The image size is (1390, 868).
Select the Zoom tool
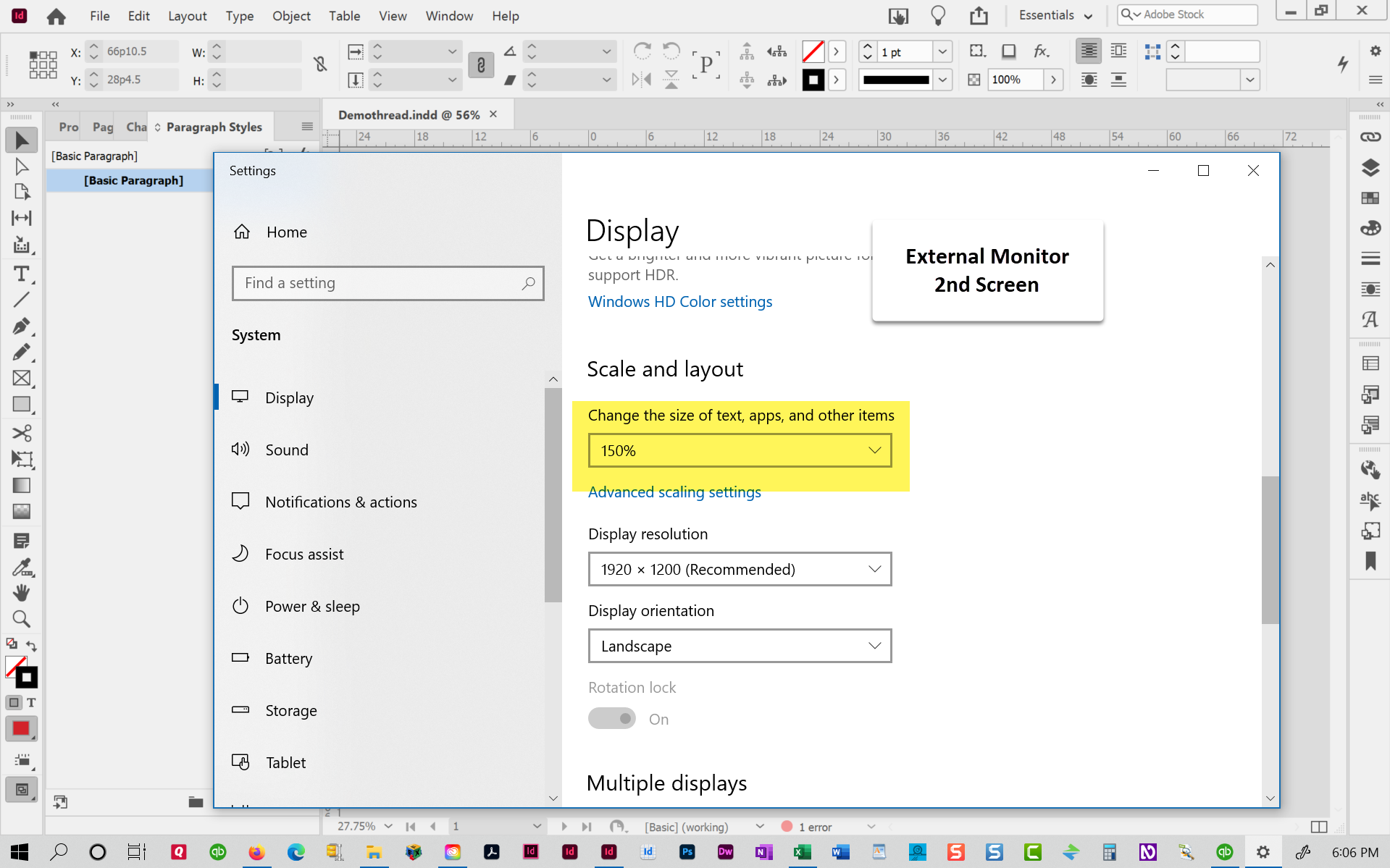click(21, 619)
